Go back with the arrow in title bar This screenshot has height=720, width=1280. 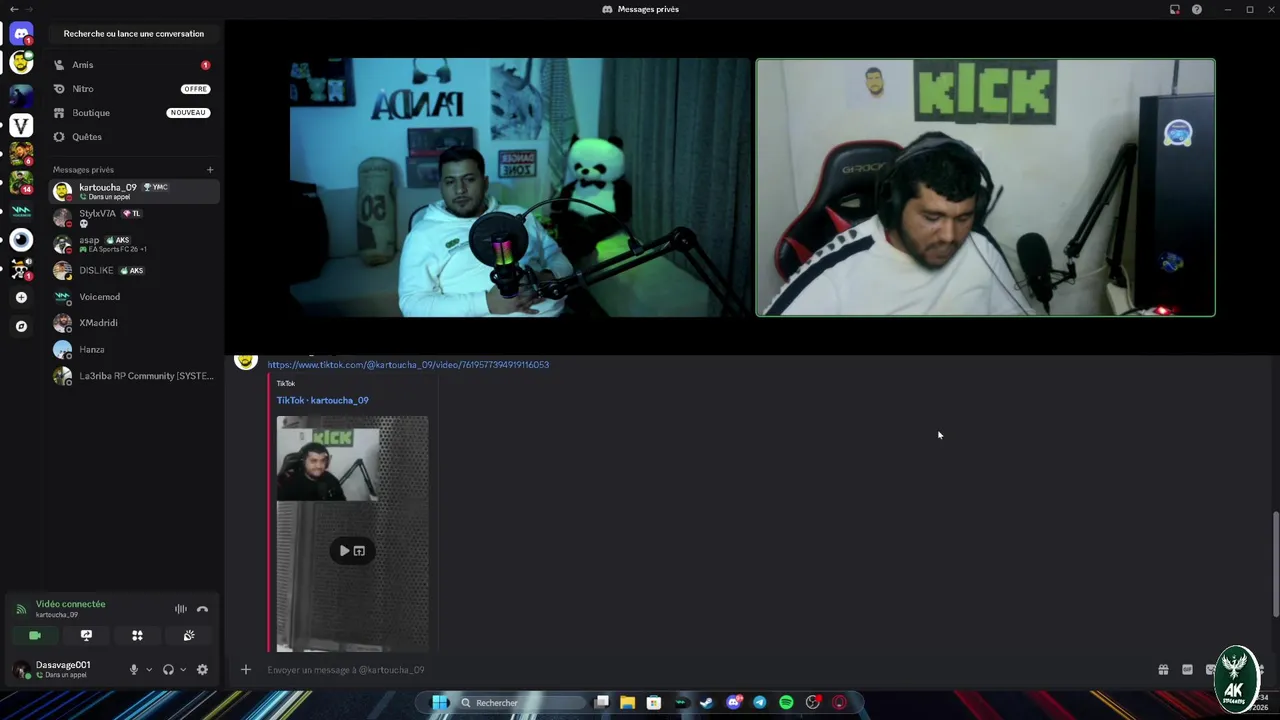coord(13,9)
